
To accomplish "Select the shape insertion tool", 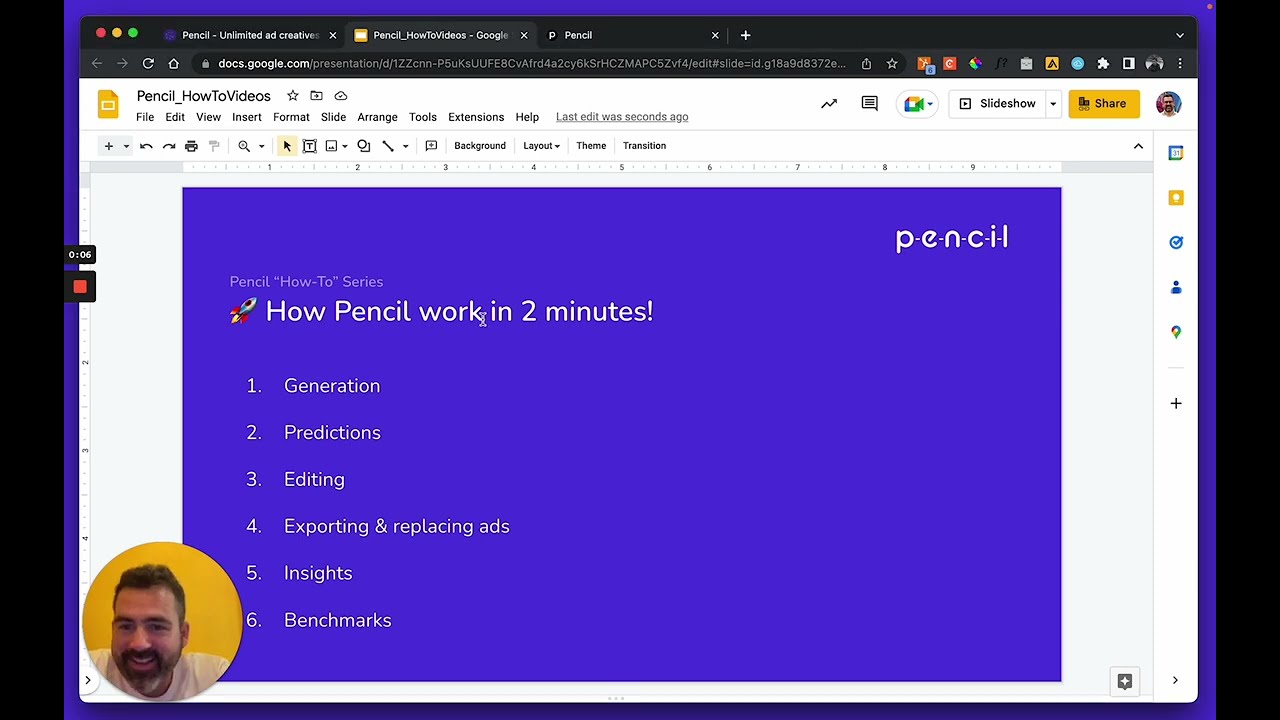I will [x=363, y=145].
